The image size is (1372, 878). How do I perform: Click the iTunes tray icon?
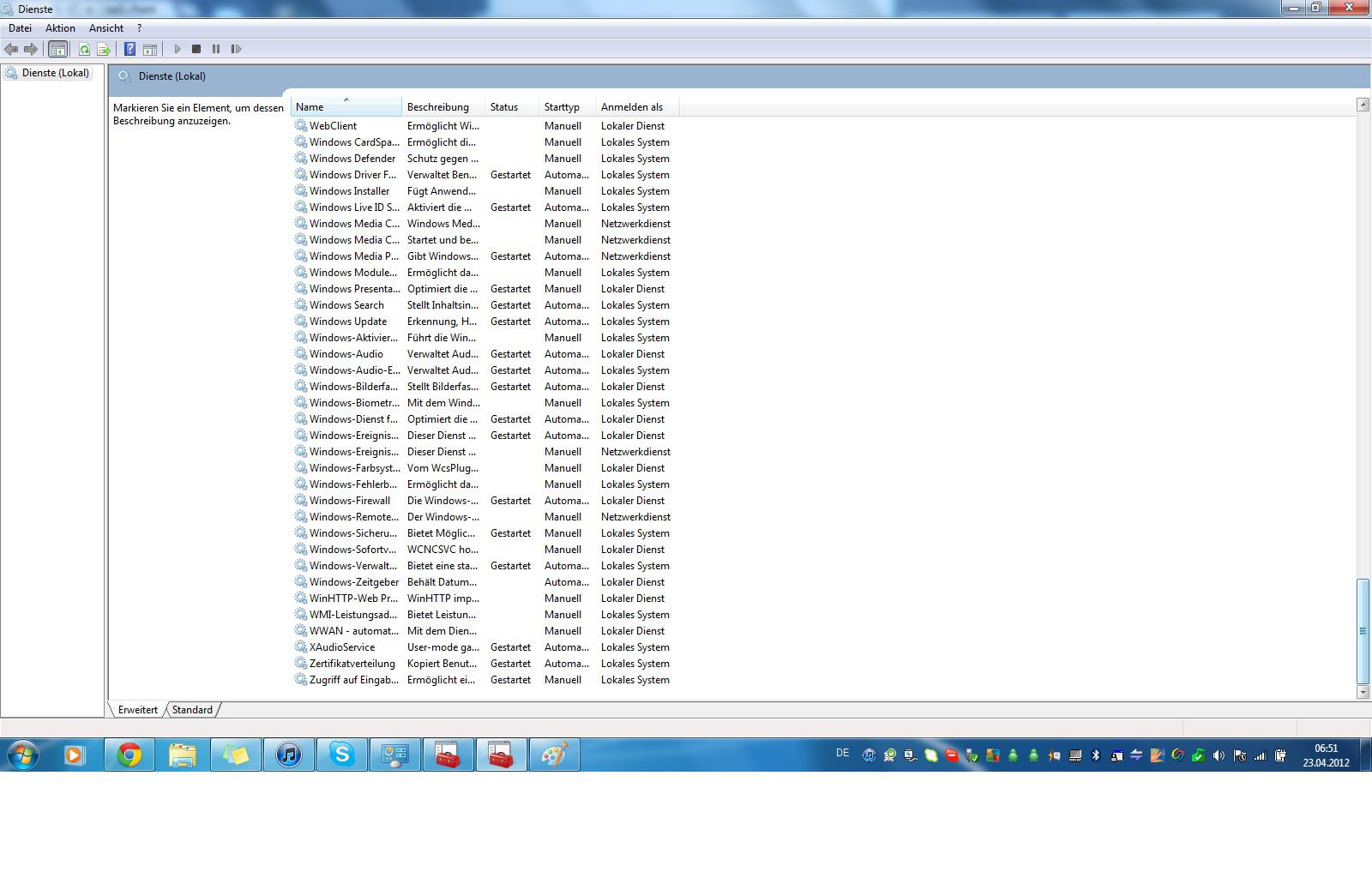coord(869,755)
